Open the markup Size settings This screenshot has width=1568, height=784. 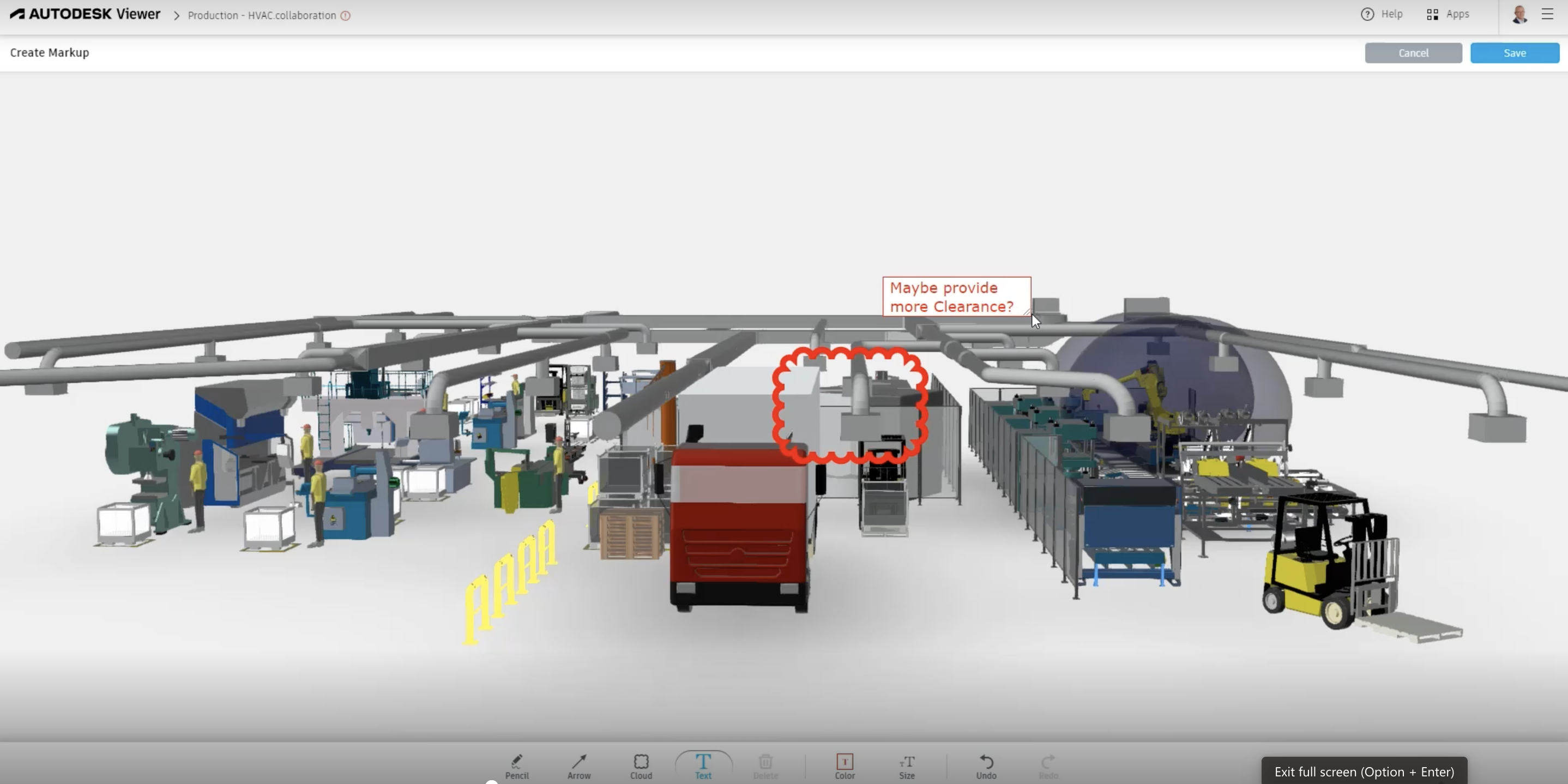tap(906, 764)
